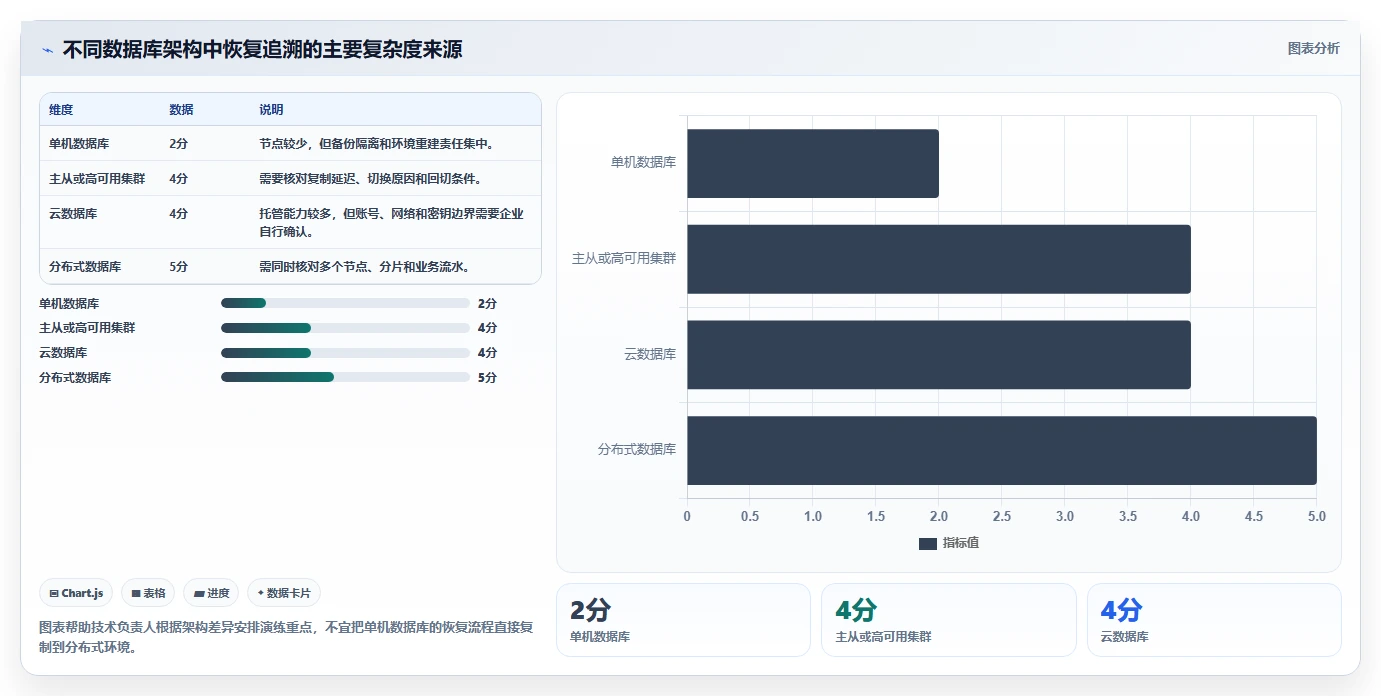1381x696 pixels.
Task: Click the 单机数据库 chart bar
Action: 812,163
